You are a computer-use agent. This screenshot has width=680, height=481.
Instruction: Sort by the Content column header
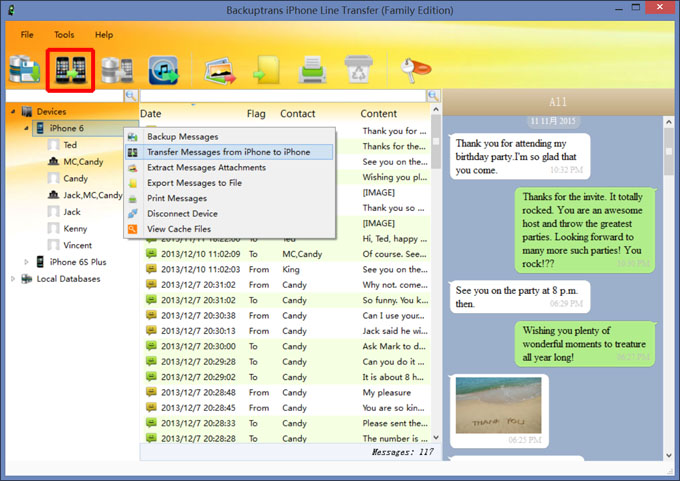click(x=379, y=114)
